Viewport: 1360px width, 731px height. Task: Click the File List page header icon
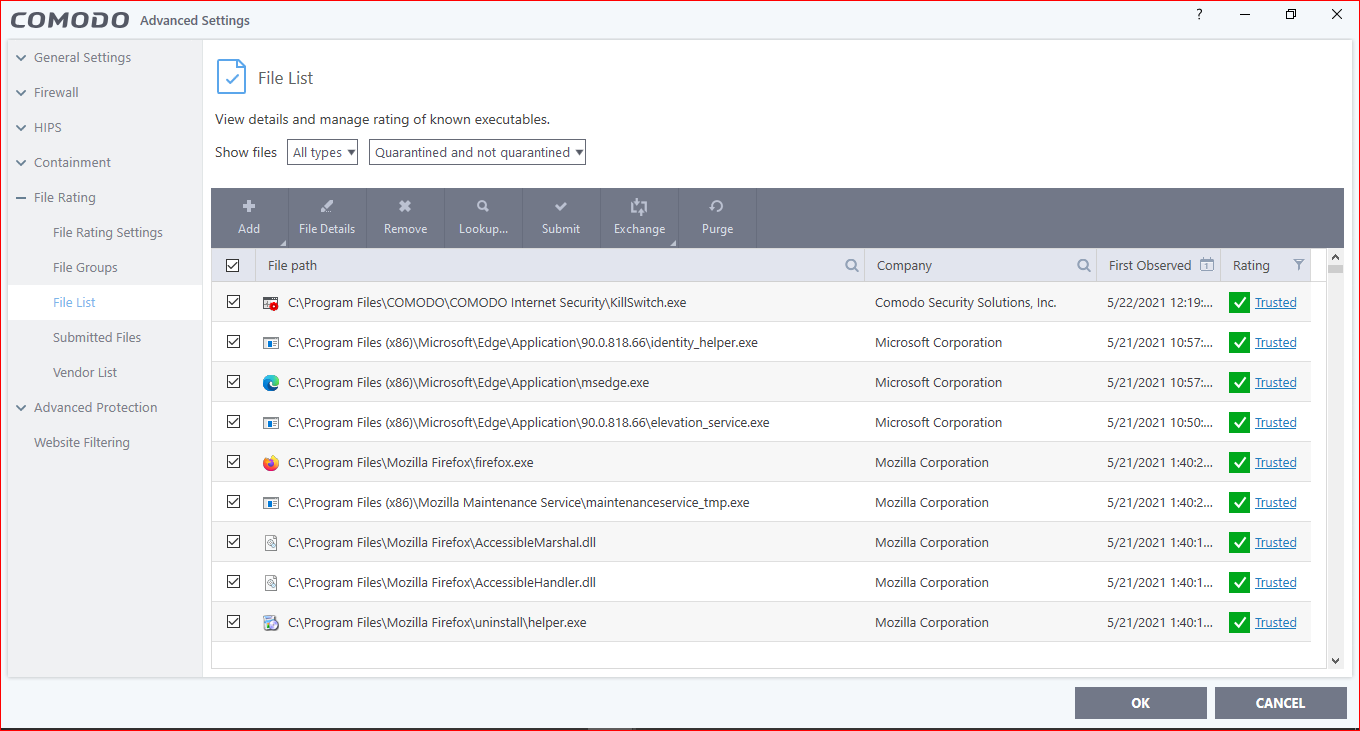[231, 77]
